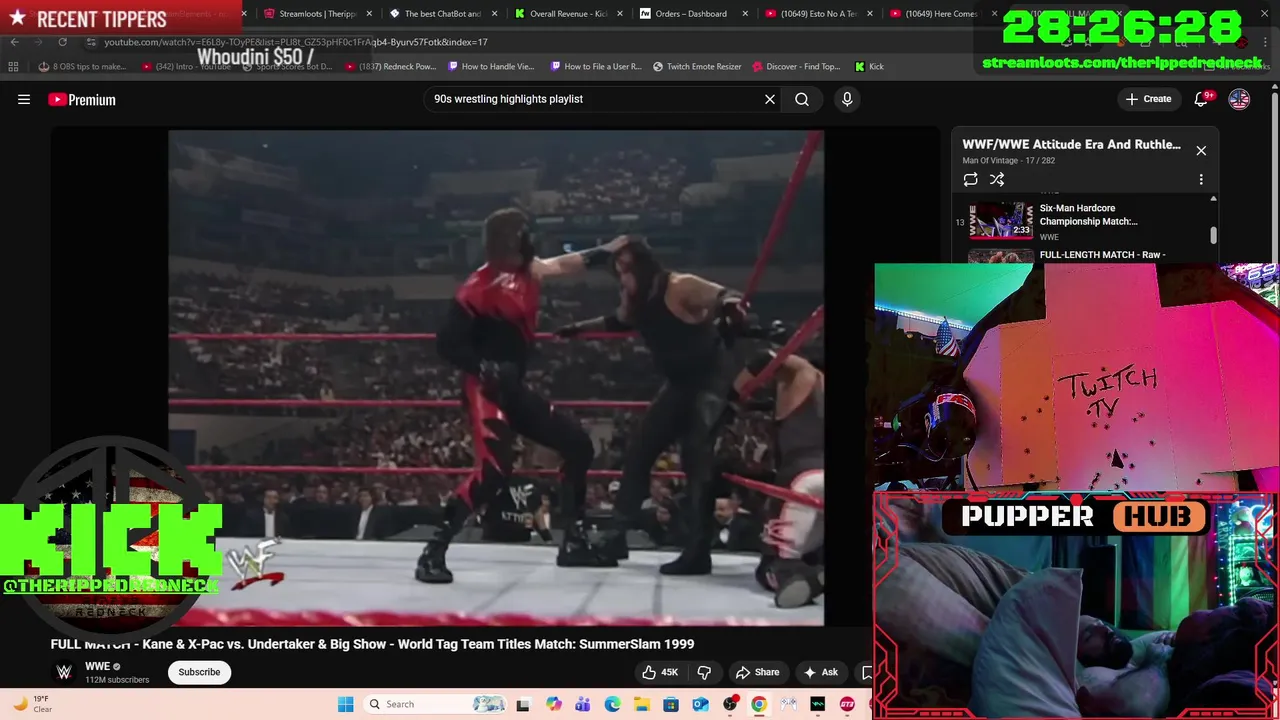Open Microsoft Store on taskbar
1280x720 pixels.
point(671,704)
